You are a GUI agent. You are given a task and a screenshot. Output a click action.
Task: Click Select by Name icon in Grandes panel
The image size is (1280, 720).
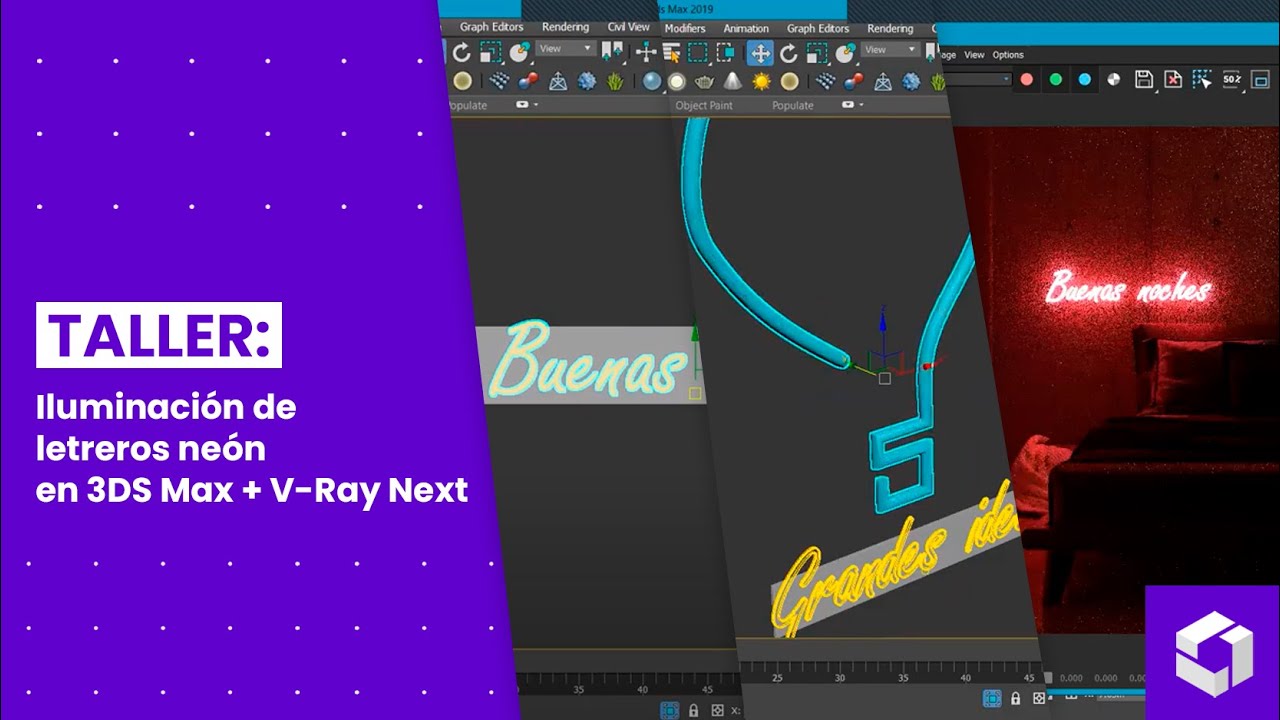tap(671, 53)
